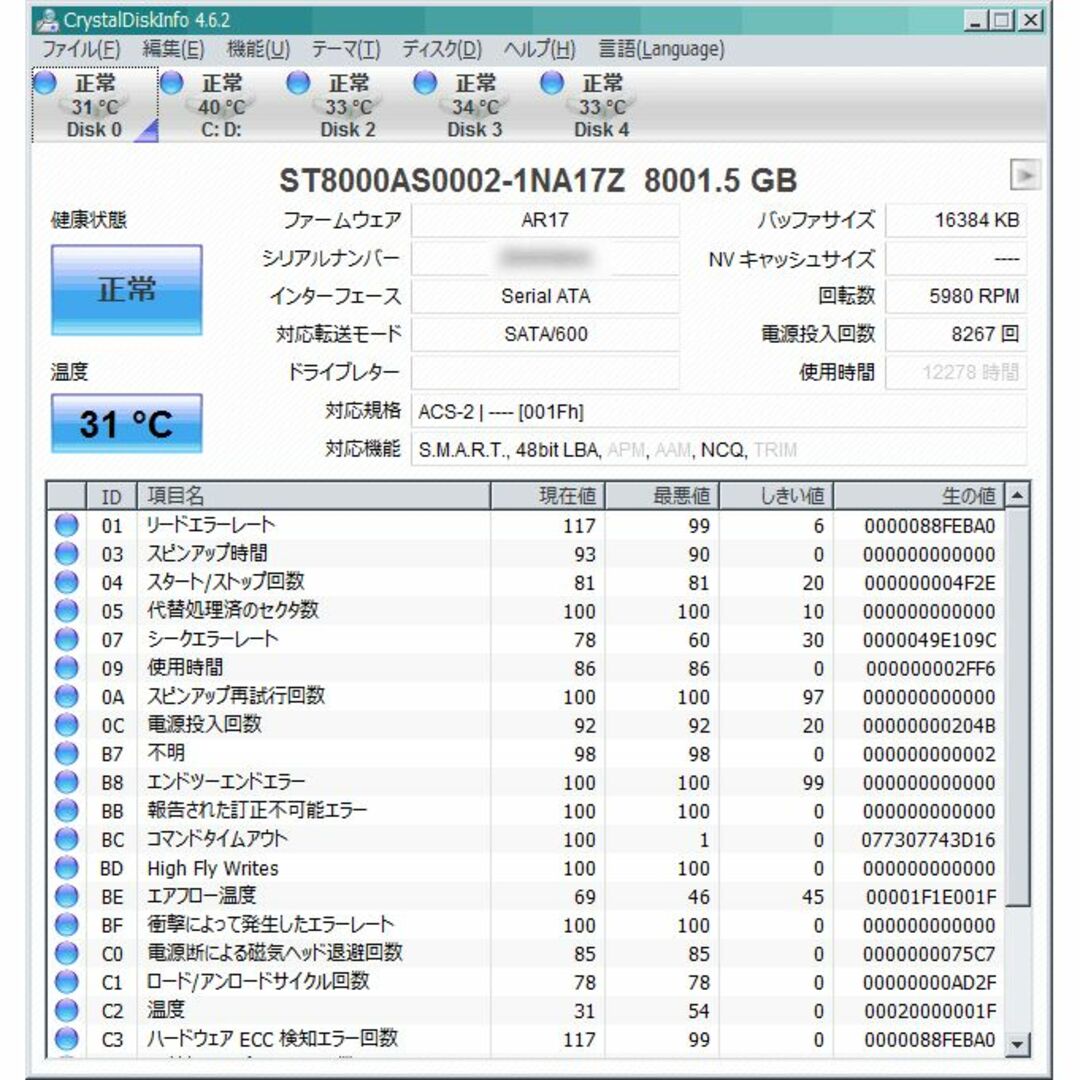The height and width of the screenshot is (1080, 1080).
Task: Switch to the Disk 2 label
Action: coord(348,129)
